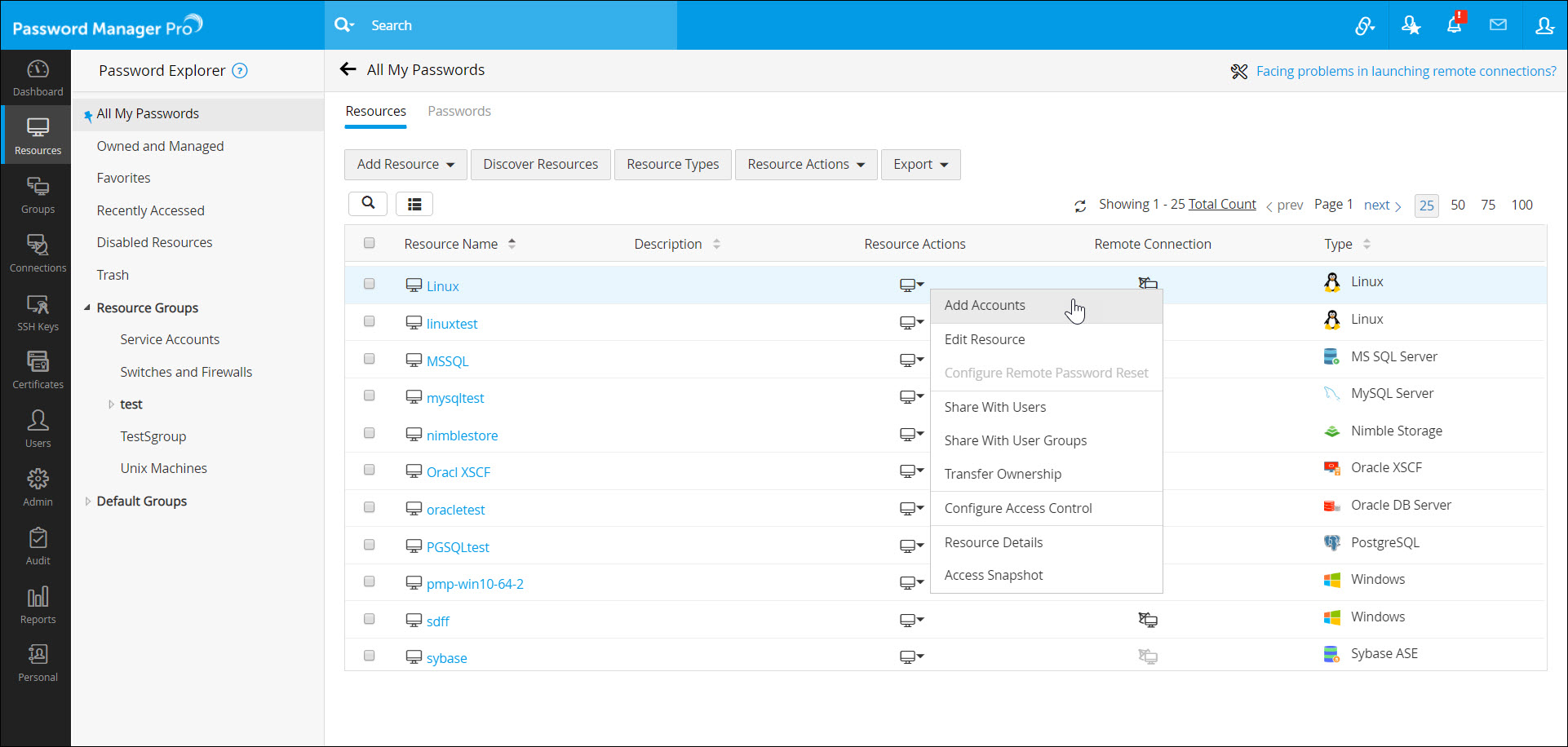Launch remote connection icon for sdff
The width and height of the screenshot is (1568, 747).
tap(1148, 620)
